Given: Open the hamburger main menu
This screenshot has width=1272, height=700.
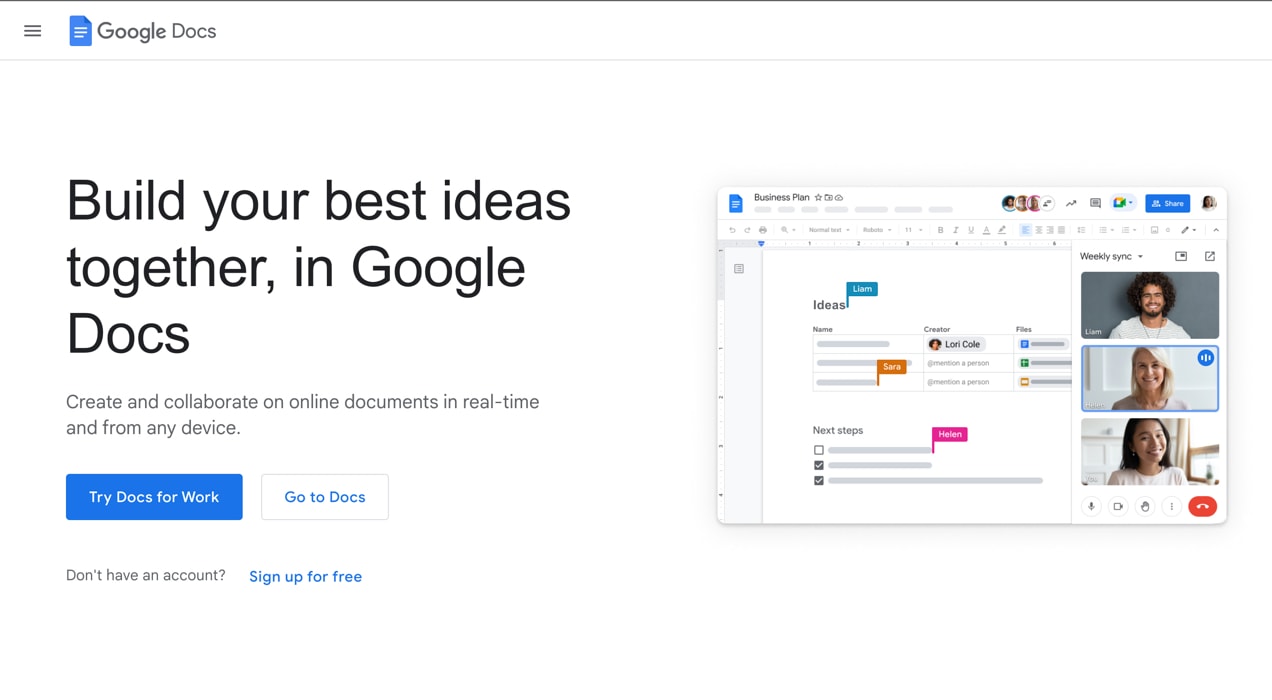Looking at the screenshot, I should point(33,31).
